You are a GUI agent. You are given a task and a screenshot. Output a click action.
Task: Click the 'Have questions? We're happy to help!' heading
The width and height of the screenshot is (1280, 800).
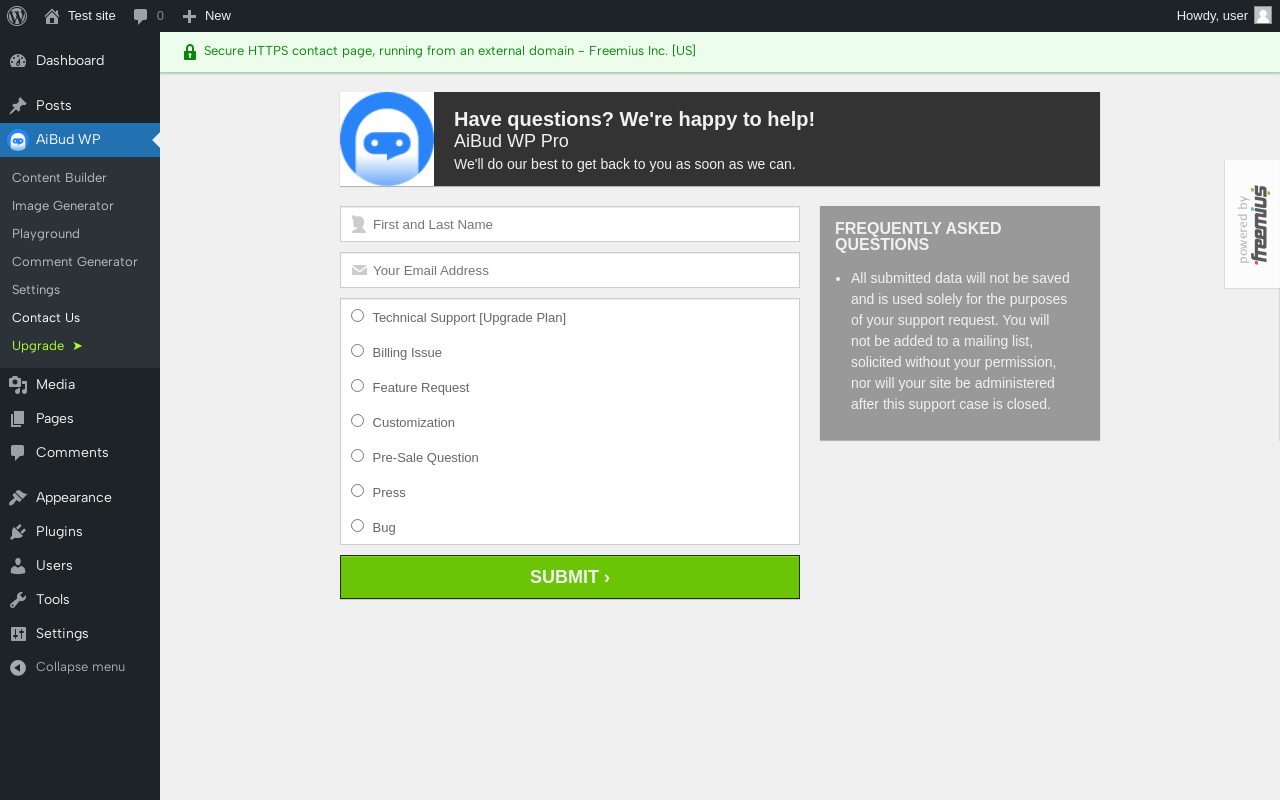pyautogui.click(x=634, y=119)
